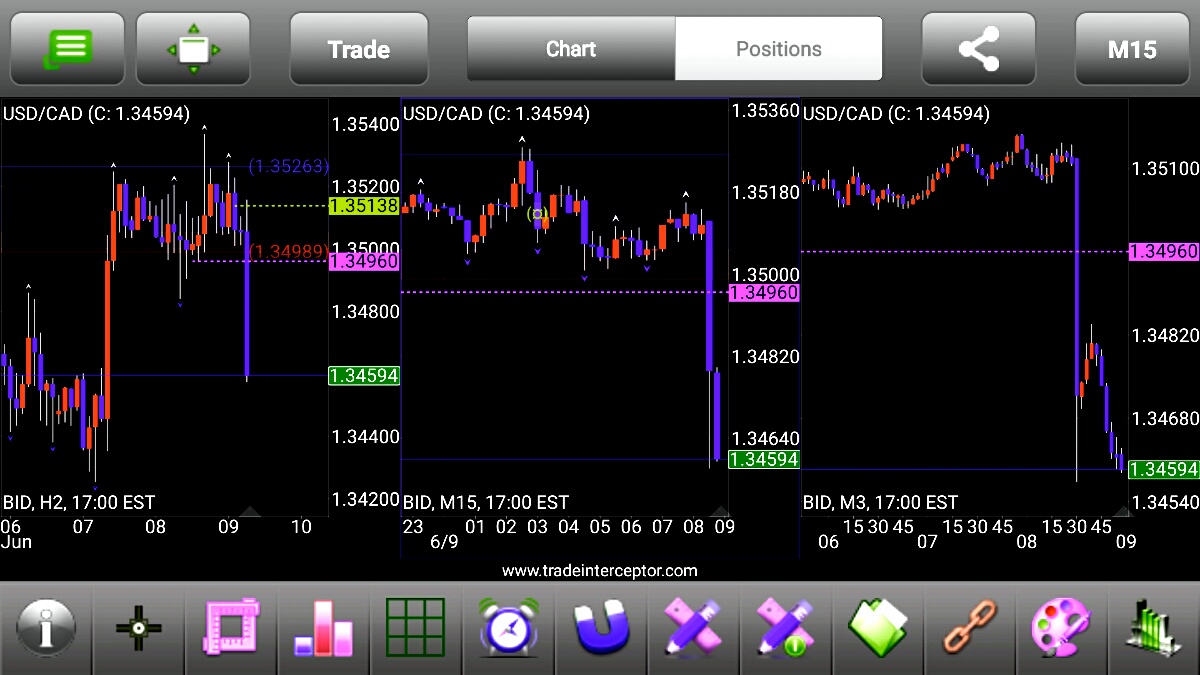Tap the green 1.34594 label on M3 chart

1164,470
